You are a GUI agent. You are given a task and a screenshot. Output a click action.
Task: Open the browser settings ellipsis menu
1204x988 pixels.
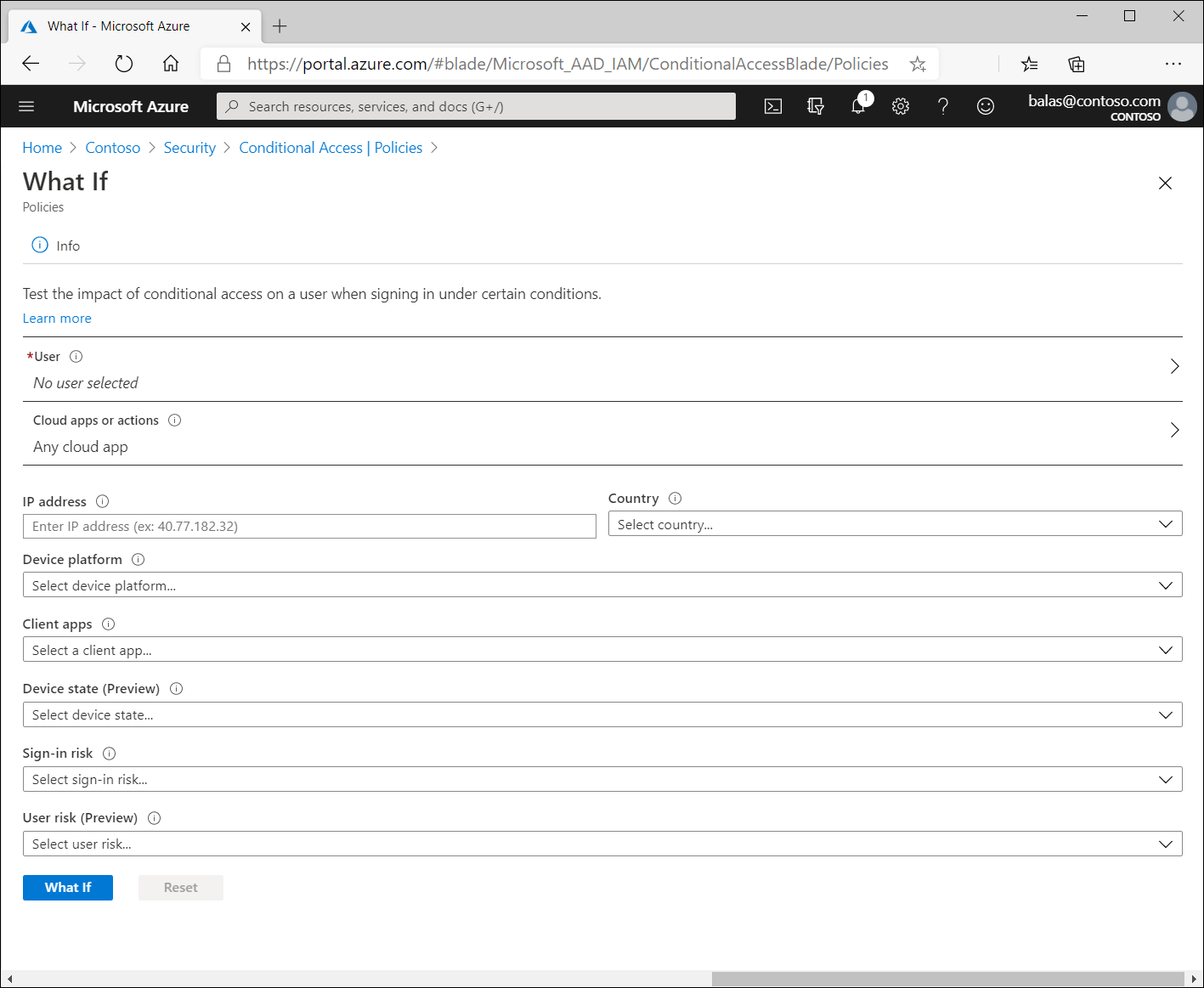pos(1173,64)
